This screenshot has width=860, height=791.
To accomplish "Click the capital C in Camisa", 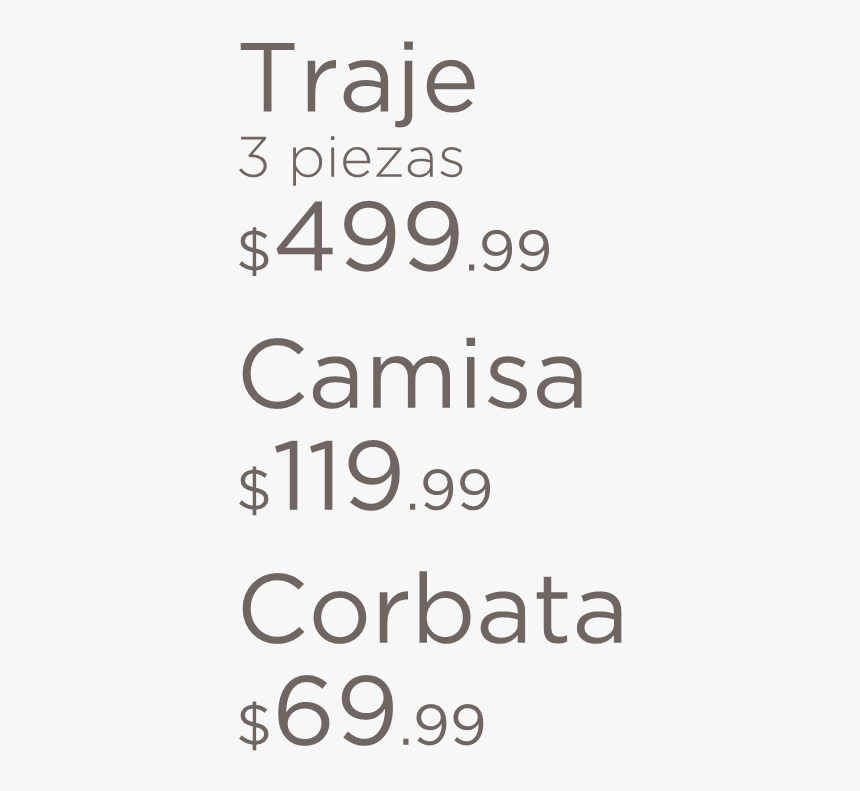I will coord(273,374).
